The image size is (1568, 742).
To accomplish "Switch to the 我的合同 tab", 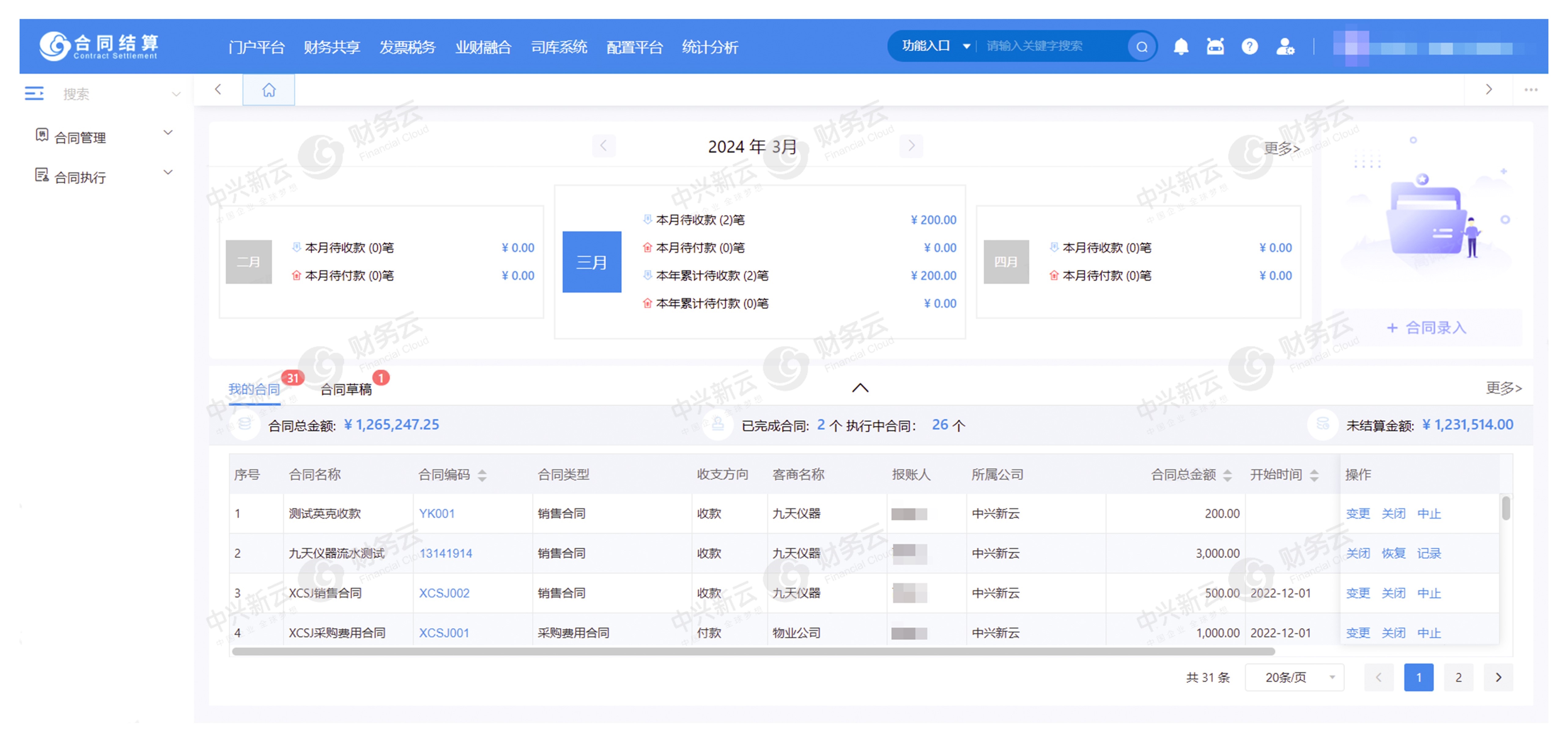I will pyautogui.click(x=254, y=389).
